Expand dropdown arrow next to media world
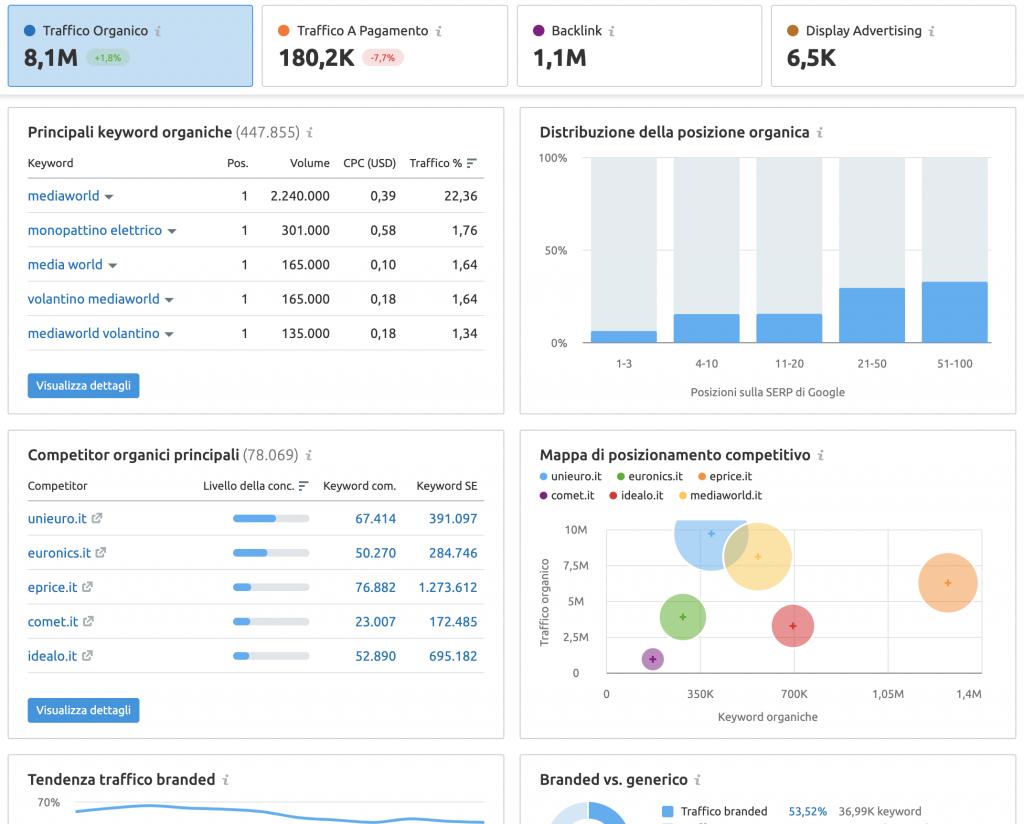 pyautogui.click(x=112, y=266)
